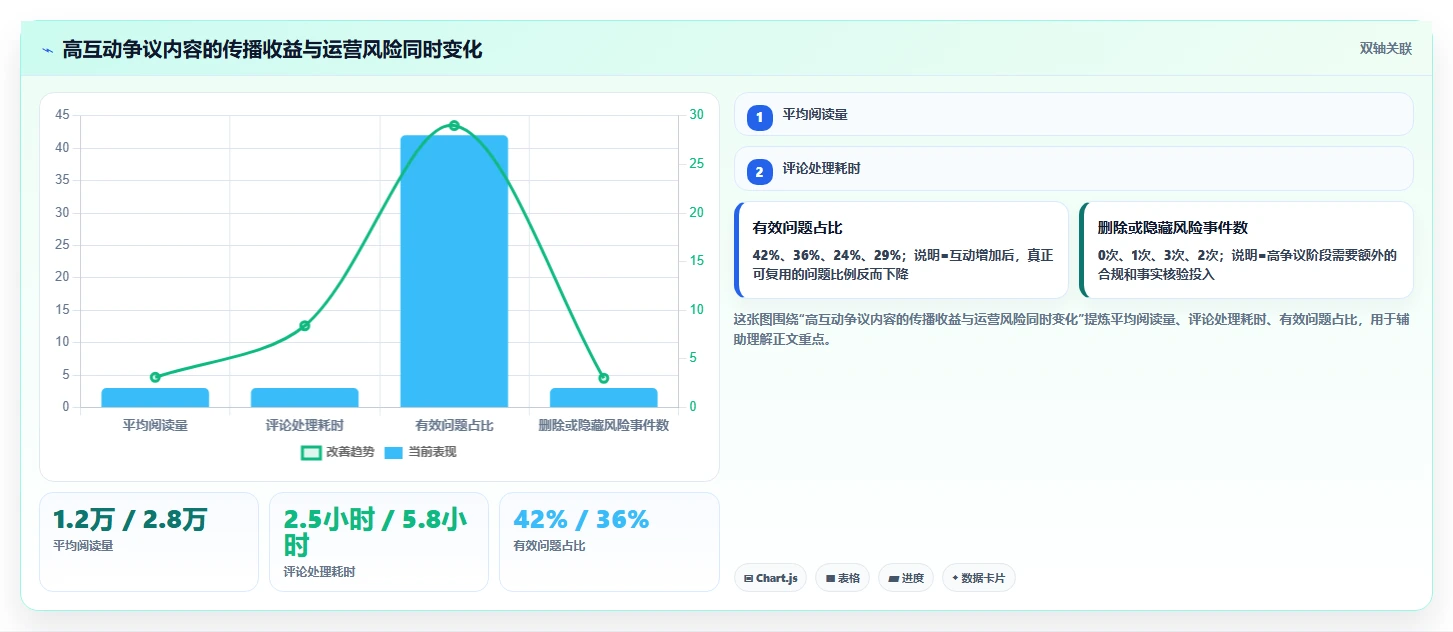This screenshot has width=1453, height=632.
Task: Click the lightning icon beside the title
Action: (x=47, y=49)
